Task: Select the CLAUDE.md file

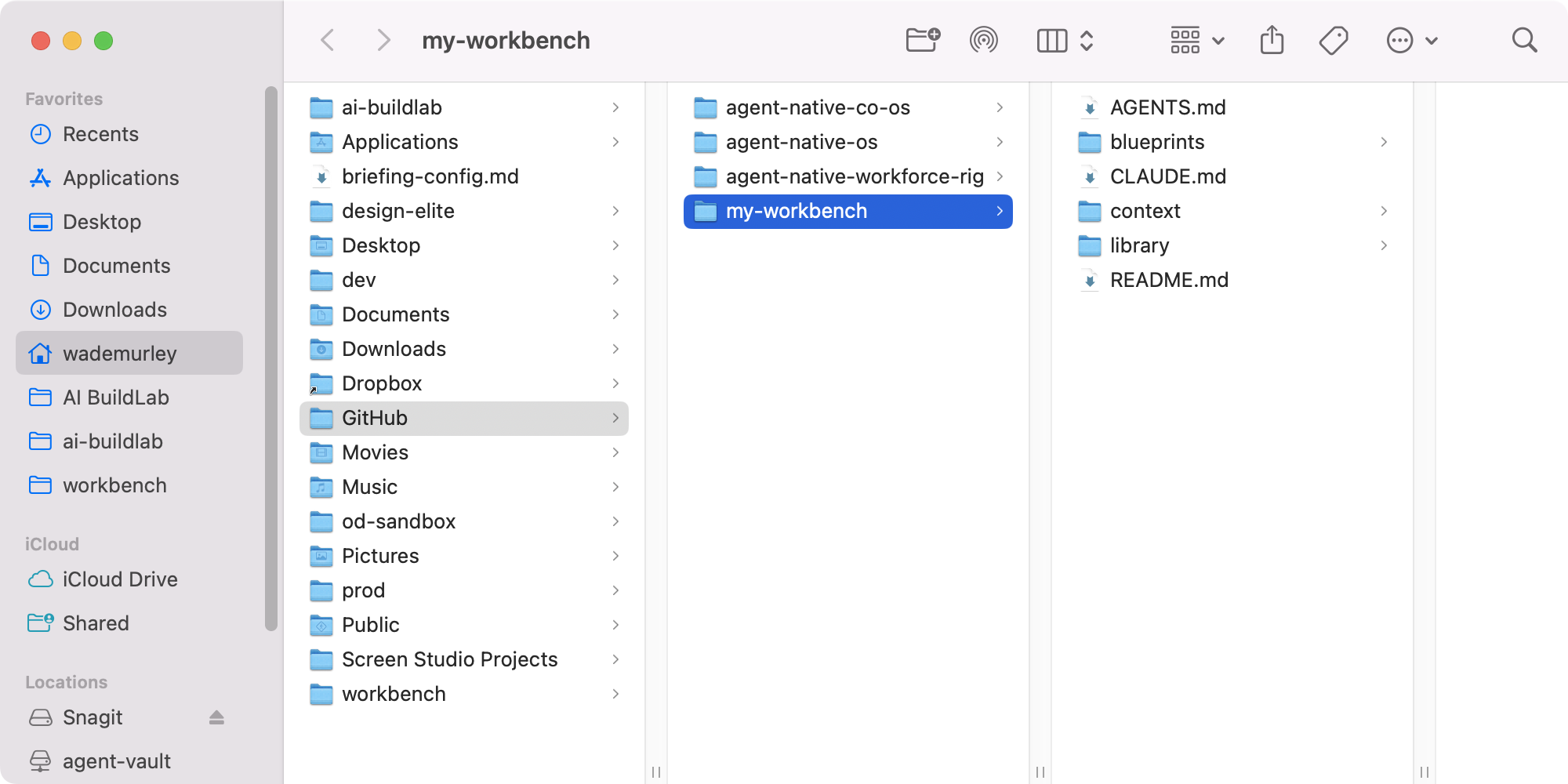Action: [x=1232, y=176]
